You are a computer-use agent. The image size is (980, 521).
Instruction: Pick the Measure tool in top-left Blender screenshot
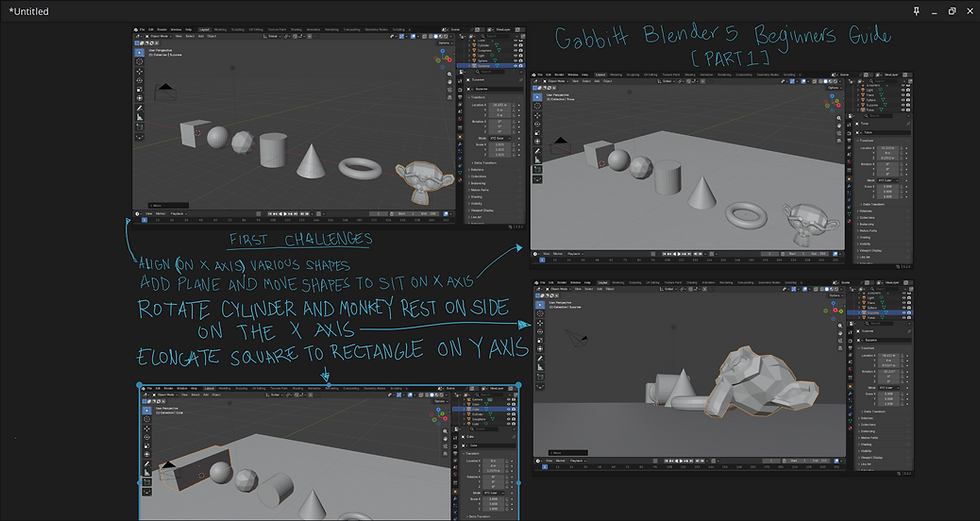pos(140,117)
